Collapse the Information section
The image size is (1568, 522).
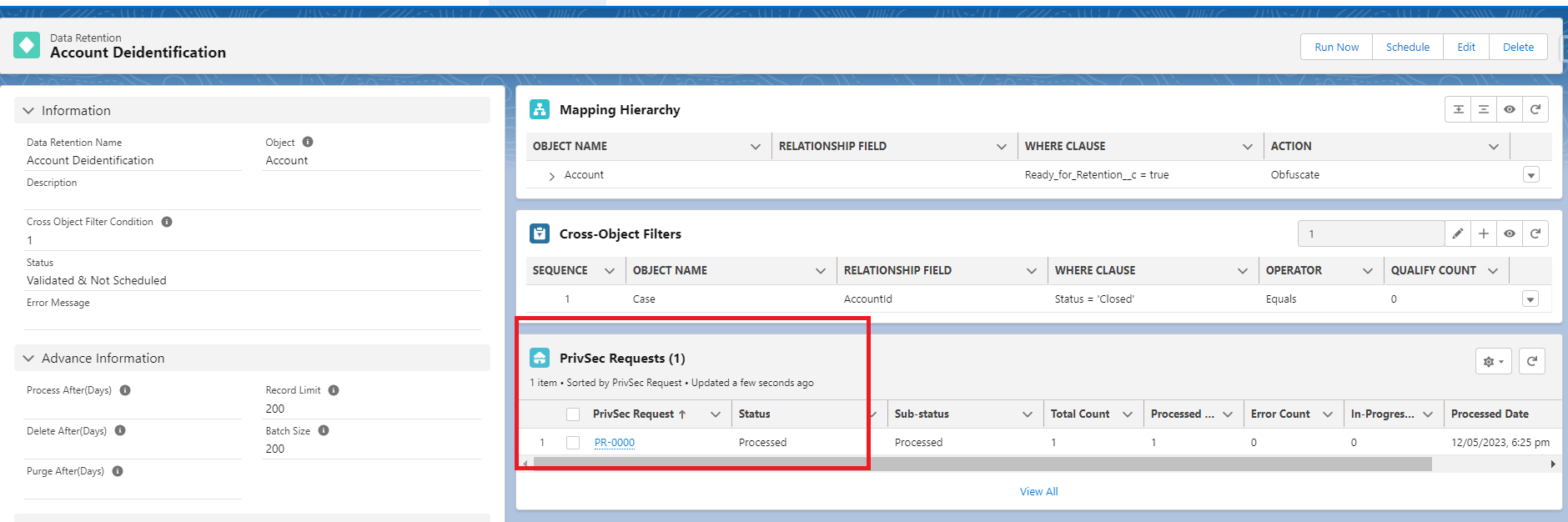click(x=28, y=110)
